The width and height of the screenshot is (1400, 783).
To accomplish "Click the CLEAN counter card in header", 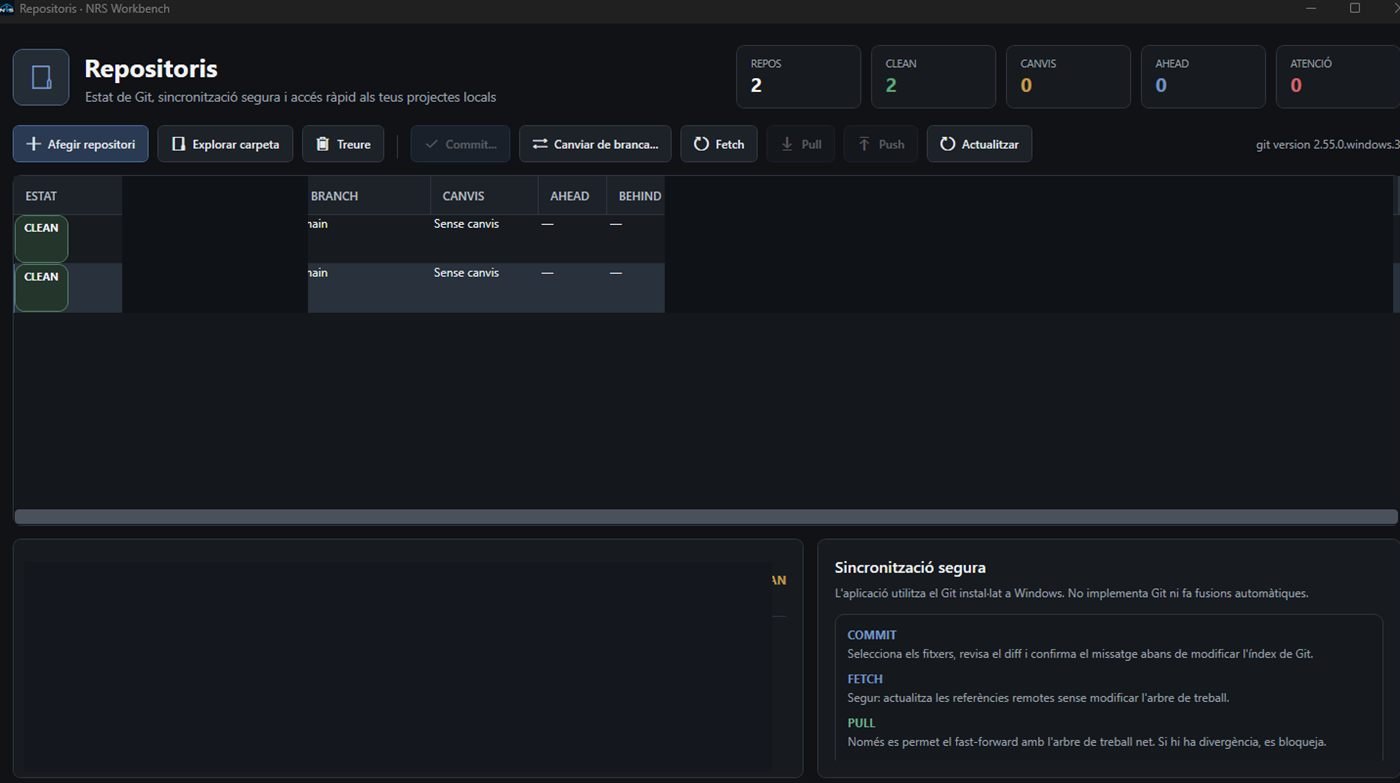I will coord(933,76).
